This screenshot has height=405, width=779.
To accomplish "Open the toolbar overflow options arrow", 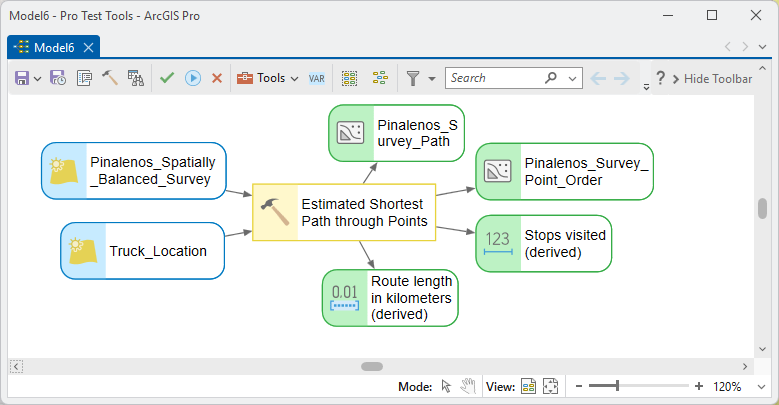I will pyautogui.click(x=646, y=86).
